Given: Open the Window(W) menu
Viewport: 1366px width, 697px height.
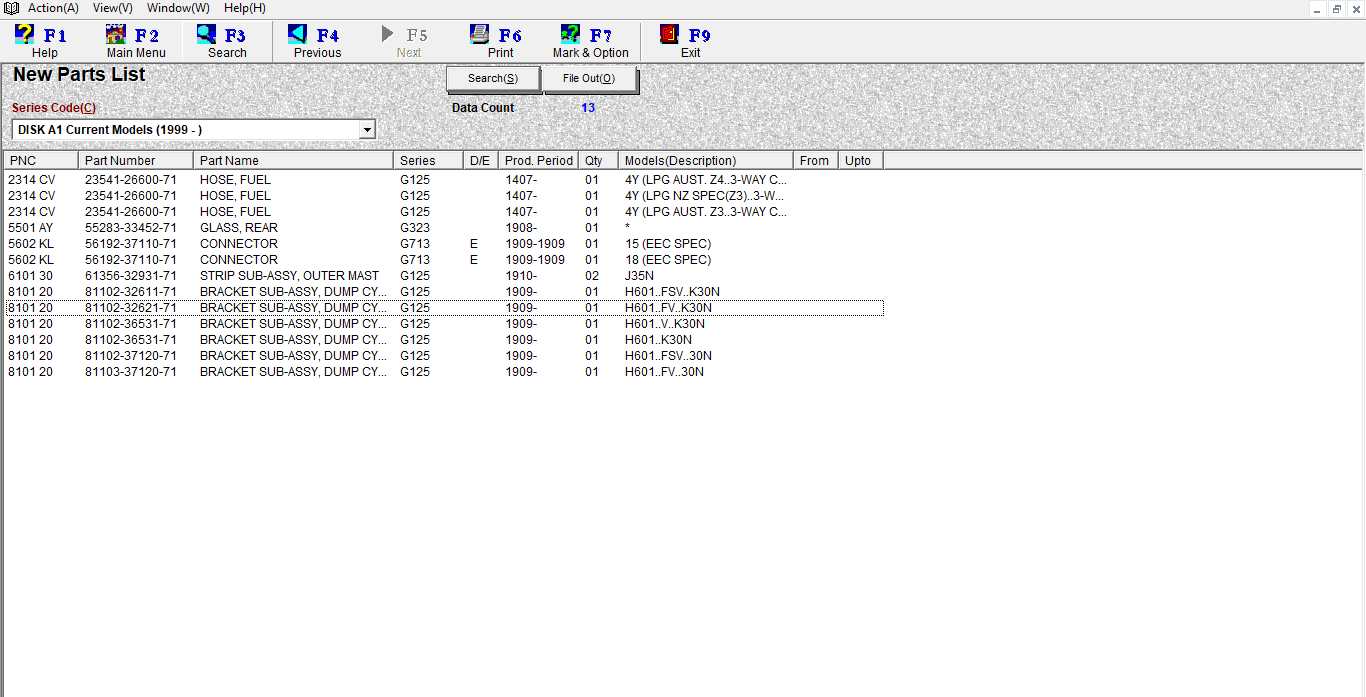Looking at the screenshot, I should (178, 8).
